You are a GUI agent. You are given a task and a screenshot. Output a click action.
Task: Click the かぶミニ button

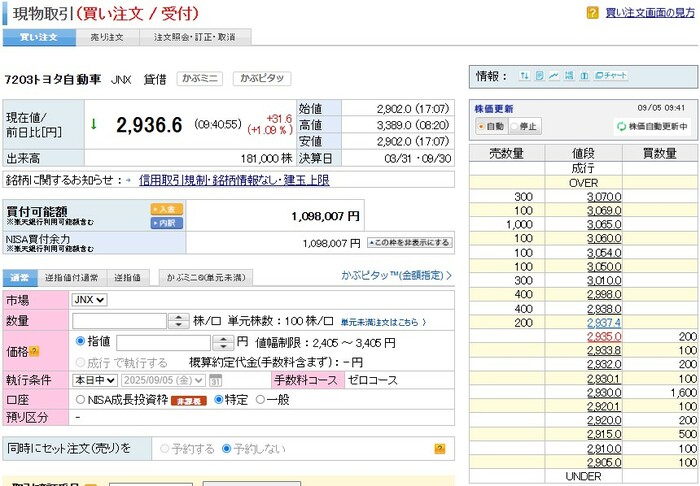[200, 79]
